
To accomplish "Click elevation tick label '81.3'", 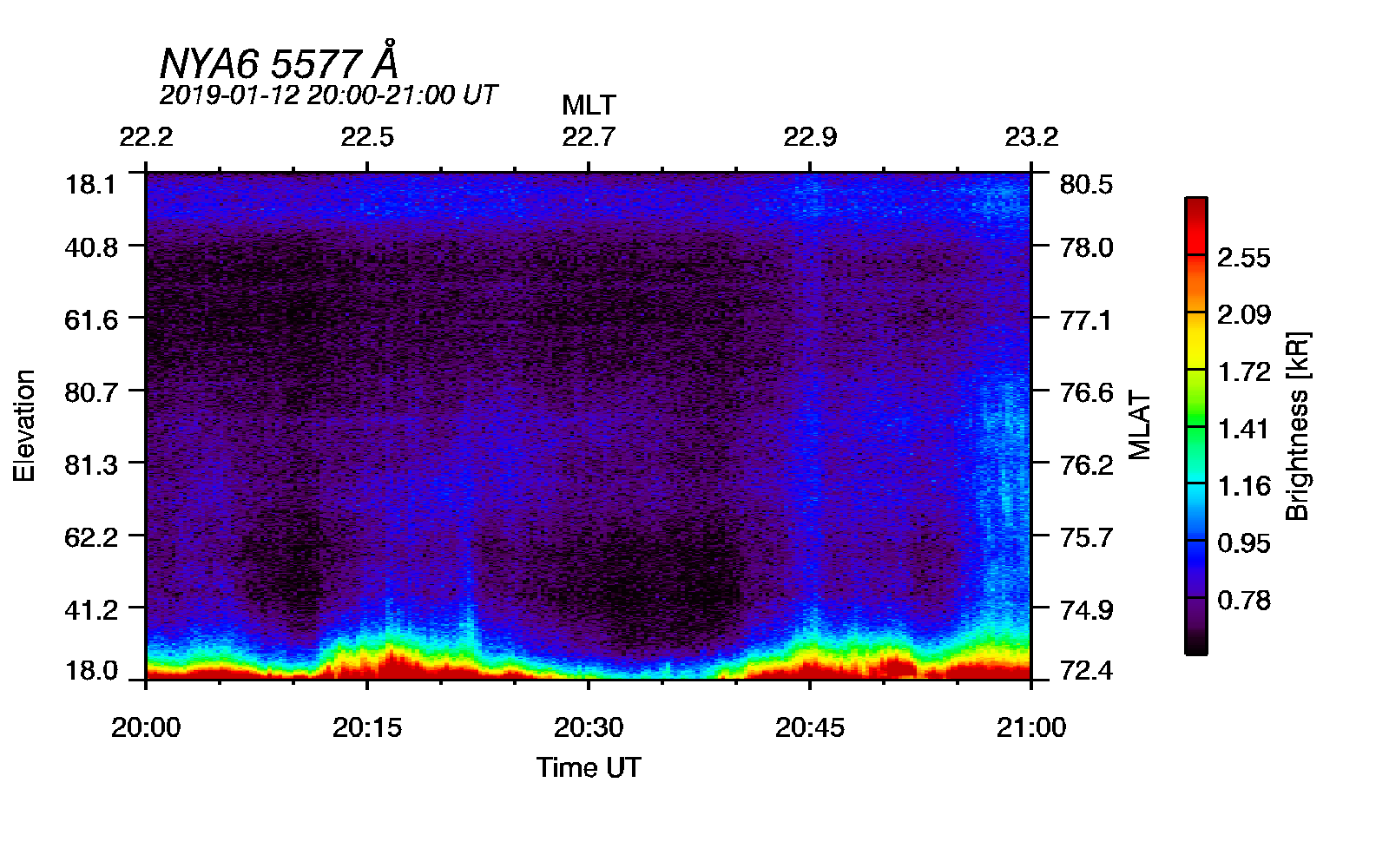I will (x=91, y=464).
